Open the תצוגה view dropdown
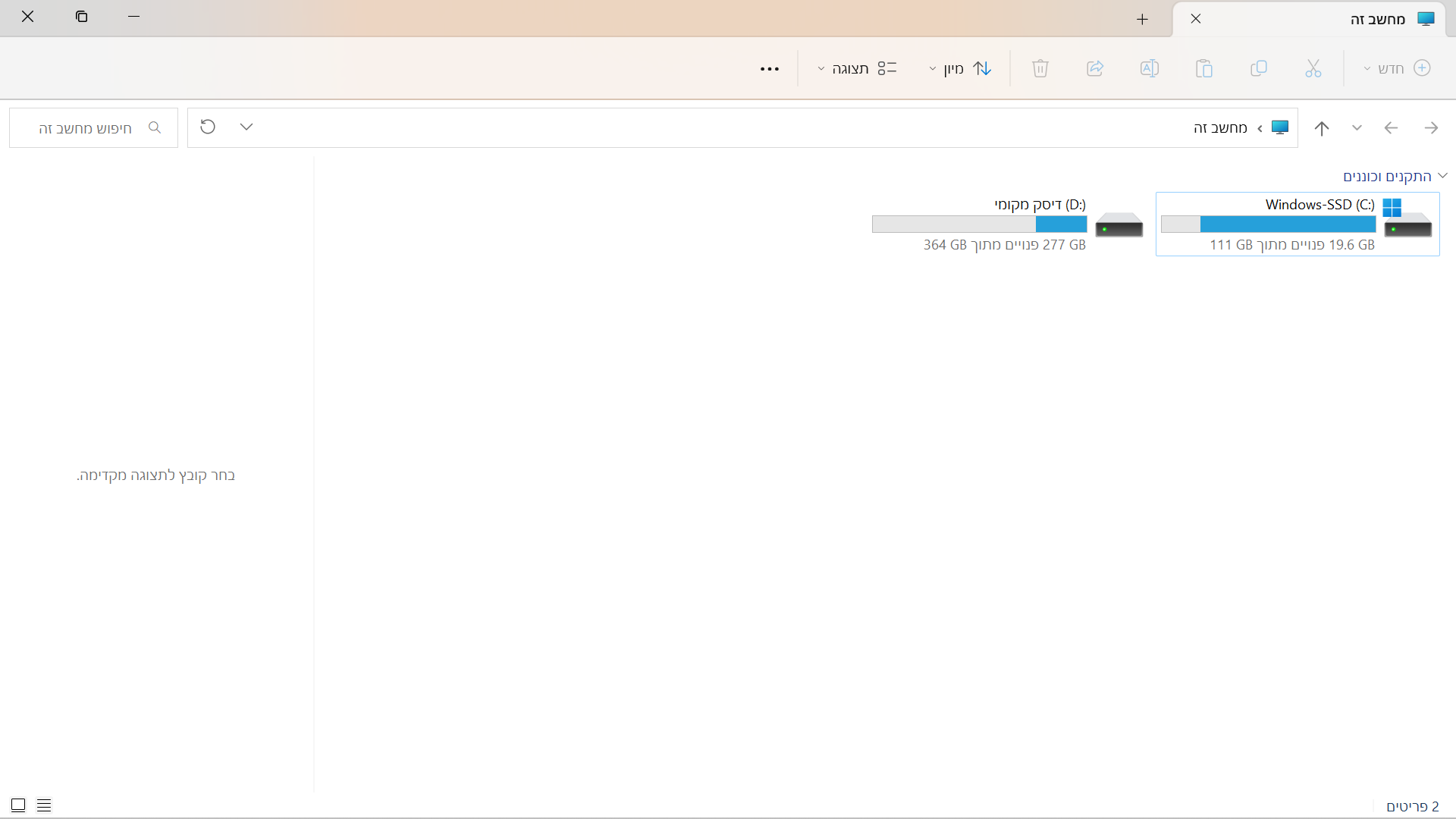This screenshot has width=1456, height=819. click(x=857, y=69)
